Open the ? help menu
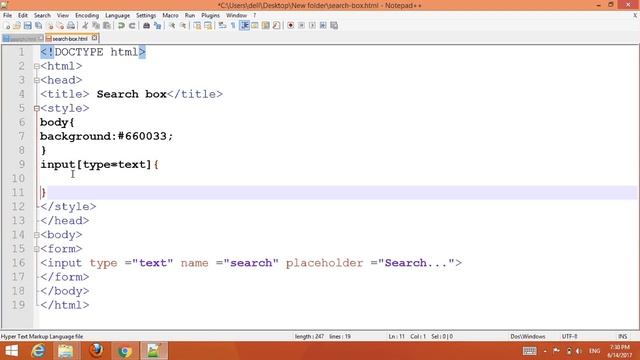Screen dimensions: 640x360 point(255,16)
